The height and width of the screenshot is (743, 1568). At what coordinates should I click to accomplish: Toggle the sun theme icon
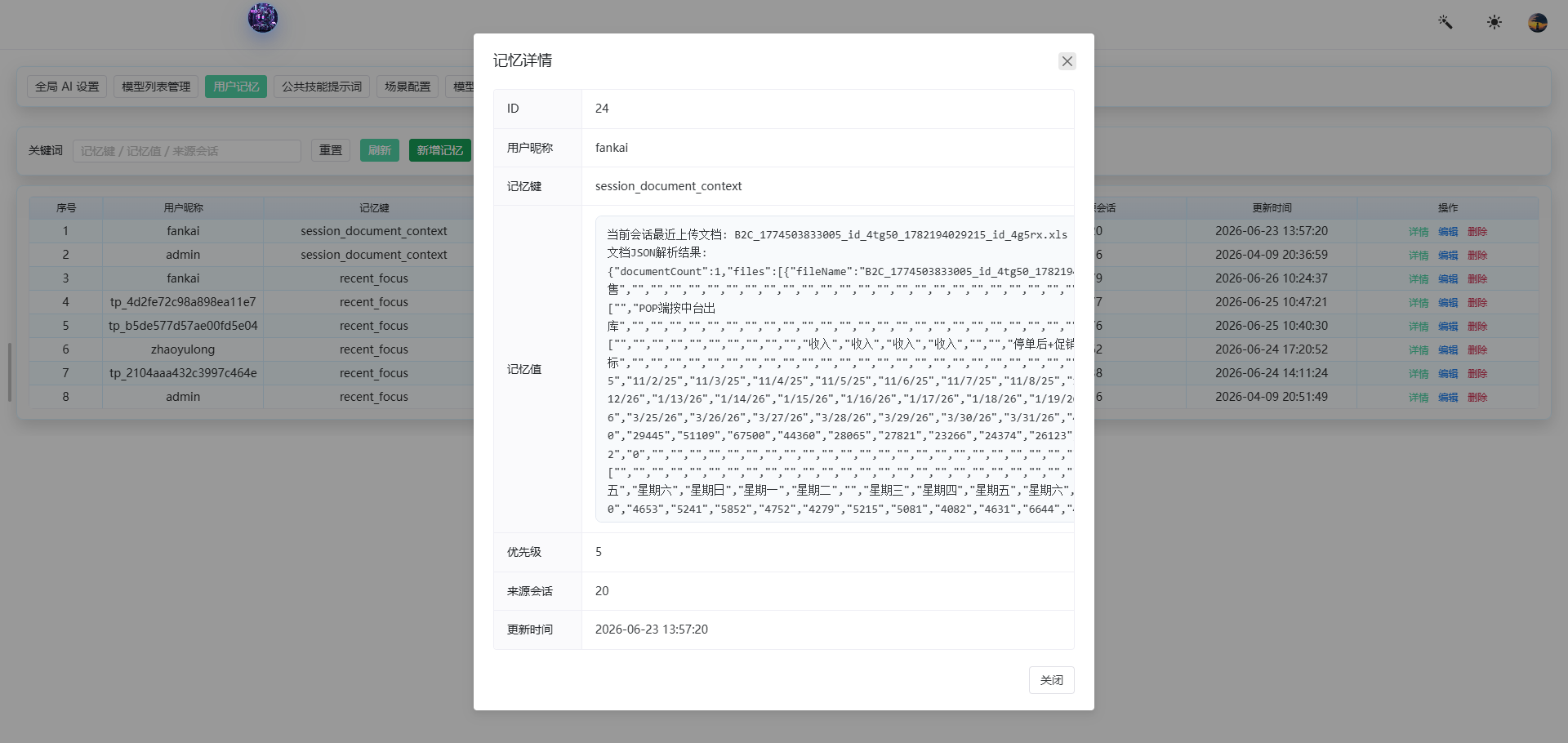(x=1494, y=22)
